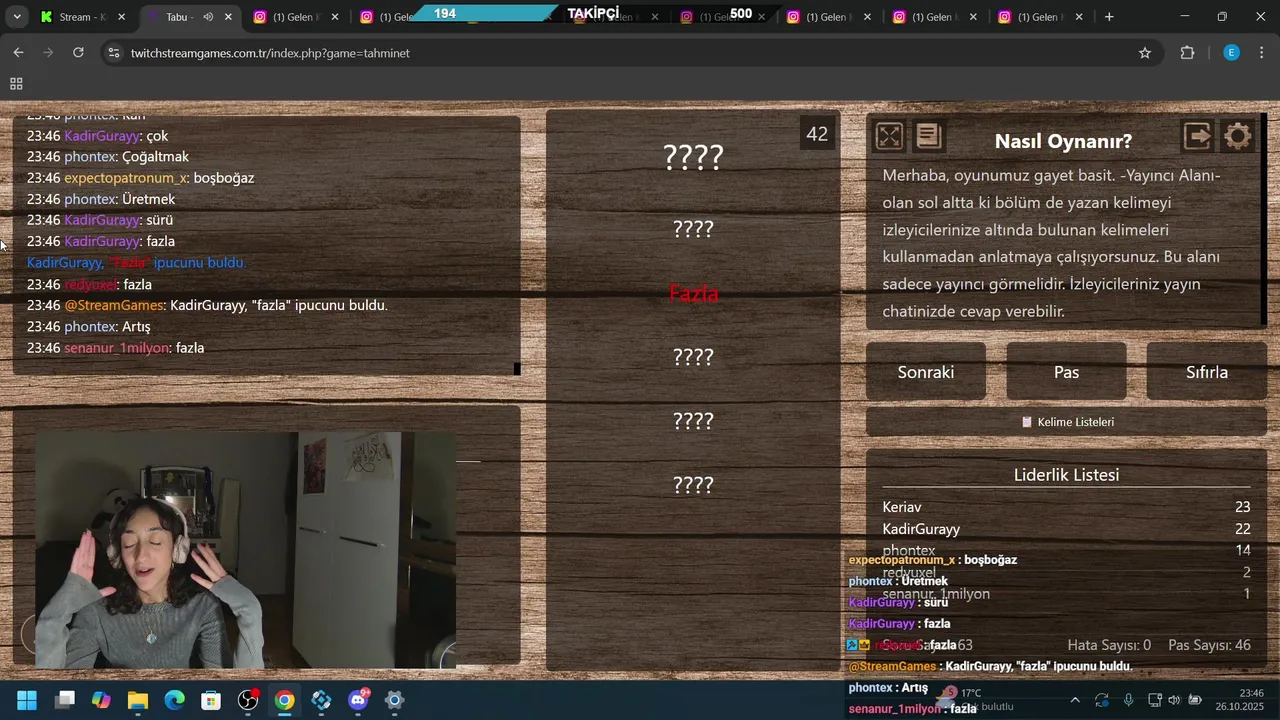Click the exit arrow icon near settings
This screenshot has height=720, width=1280.
tap(1198, 136)
